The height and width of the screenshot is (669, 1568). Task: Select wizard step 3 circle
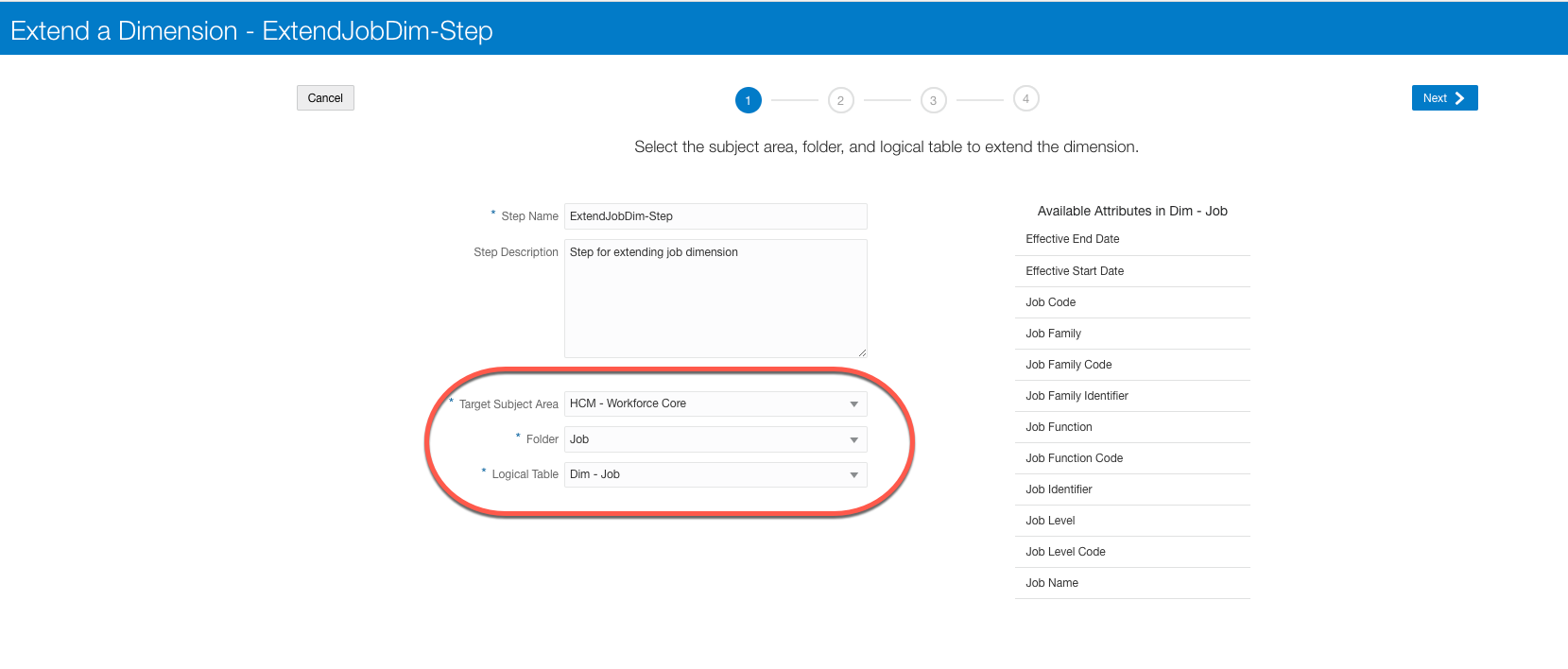coord(933,100)
